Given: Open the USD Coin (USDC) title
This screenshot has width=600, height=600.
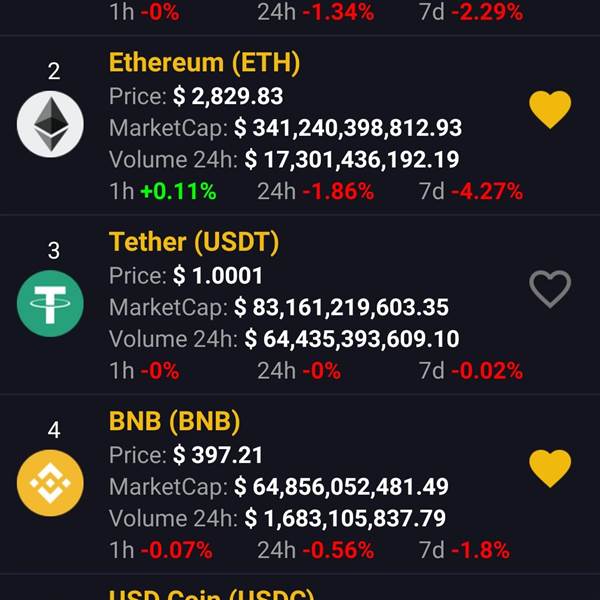Looking at the screenshot, I should tap(211, 594).
